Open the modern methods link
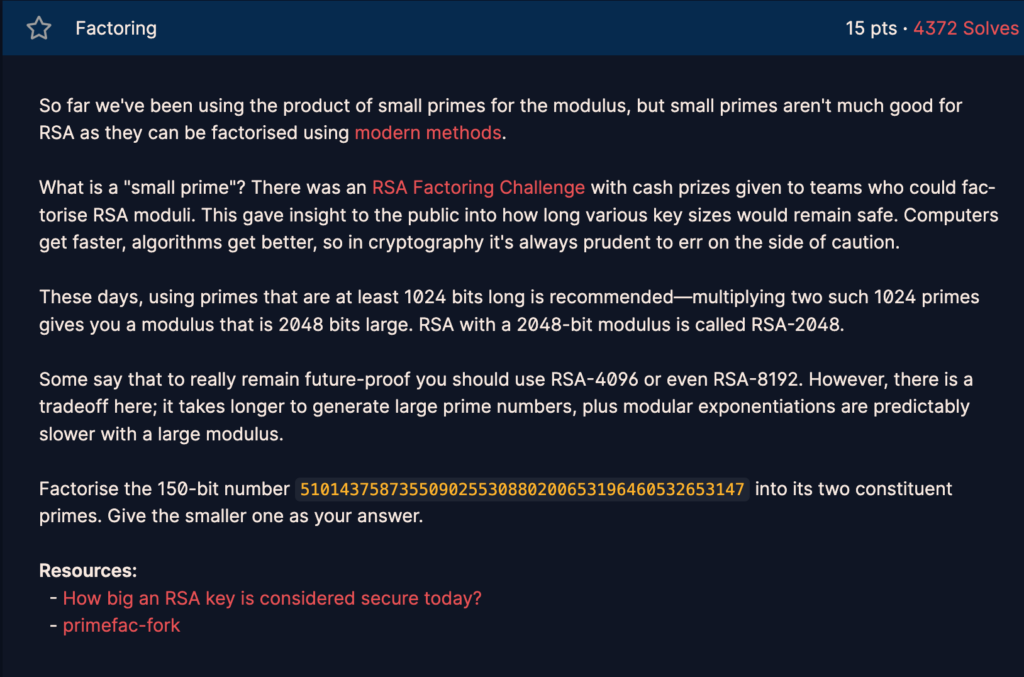 click(x=428, y=133)
